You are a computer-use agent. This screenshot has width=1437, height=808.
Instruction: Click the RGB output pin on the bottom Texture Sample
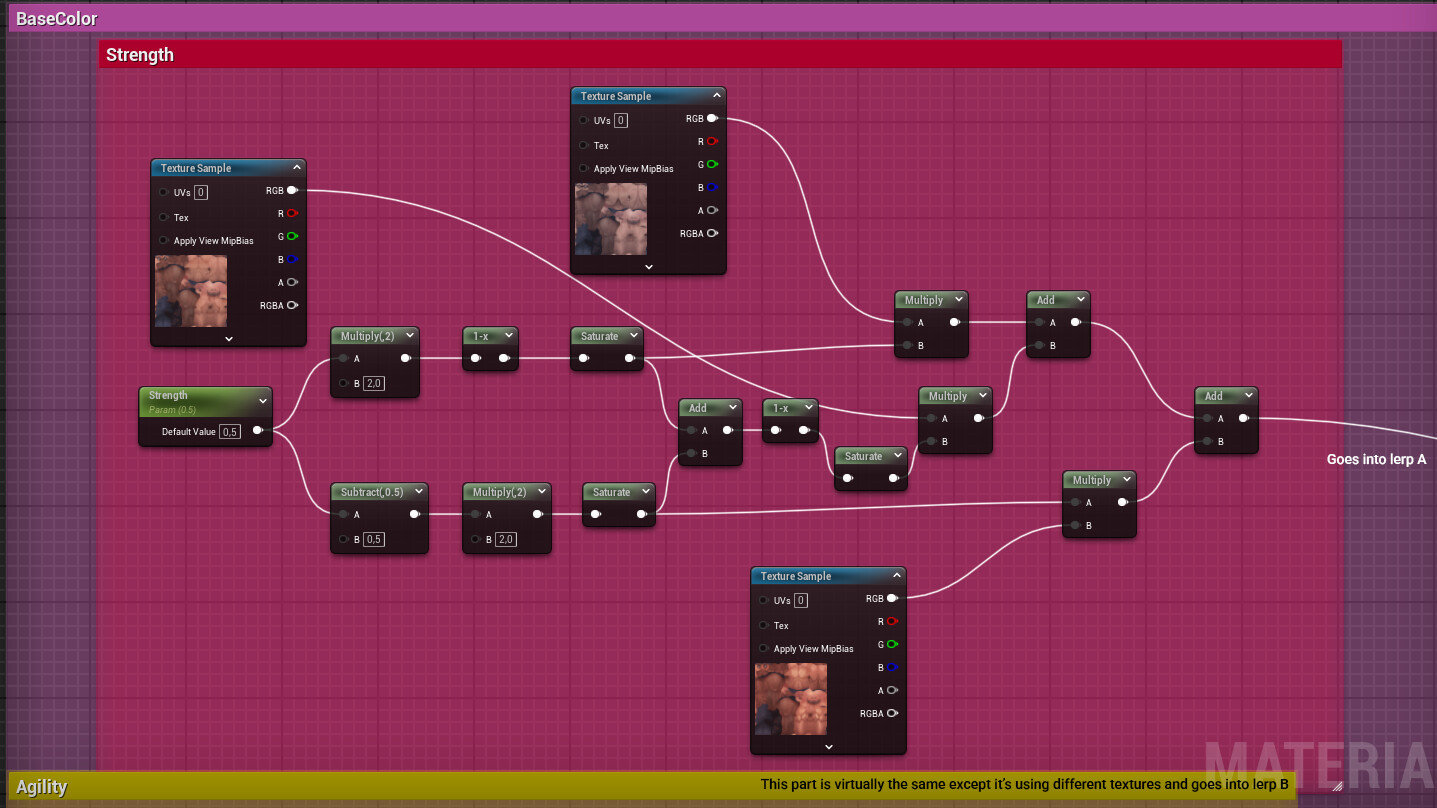pyautogui.click(x=892, y=598)
